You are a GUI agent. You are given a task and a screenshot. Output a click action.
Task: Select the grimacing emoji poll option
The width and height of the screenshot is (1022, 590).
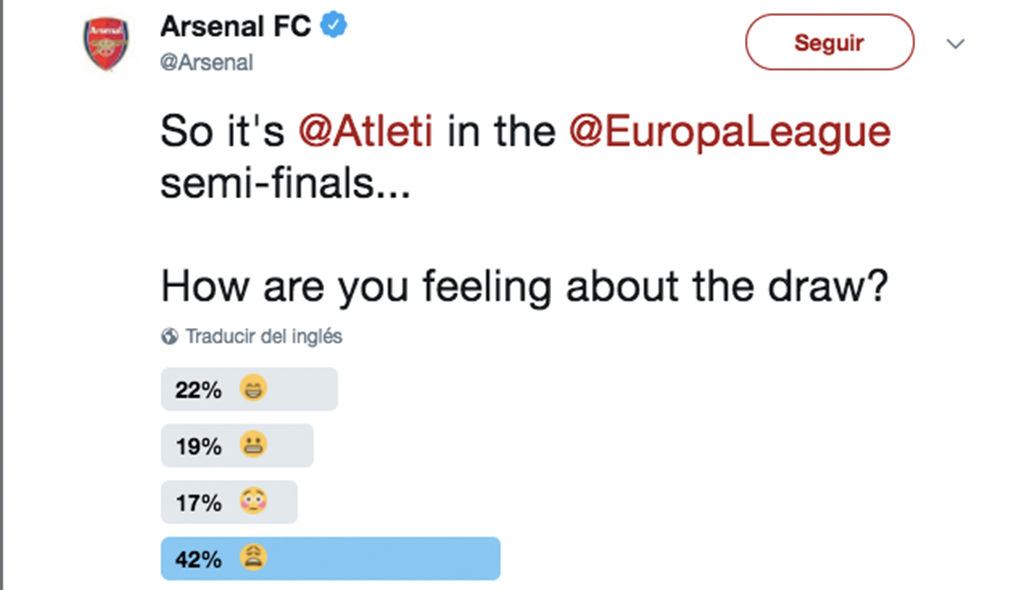tap(254, 446)
